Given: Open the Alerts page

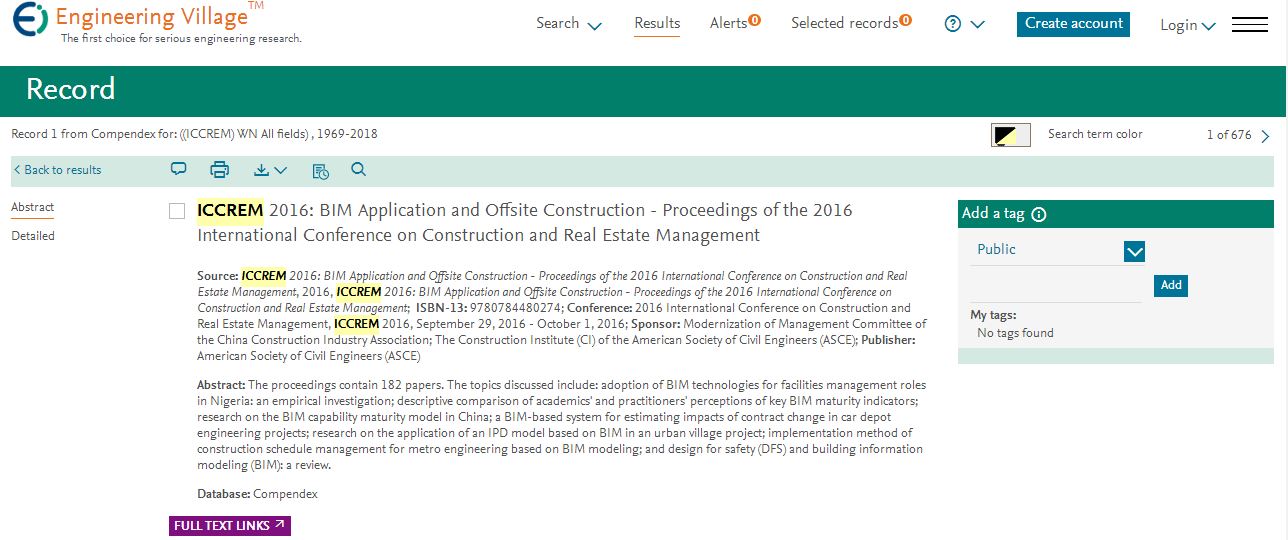Looking at the screenshot, I should pos(735,22).
